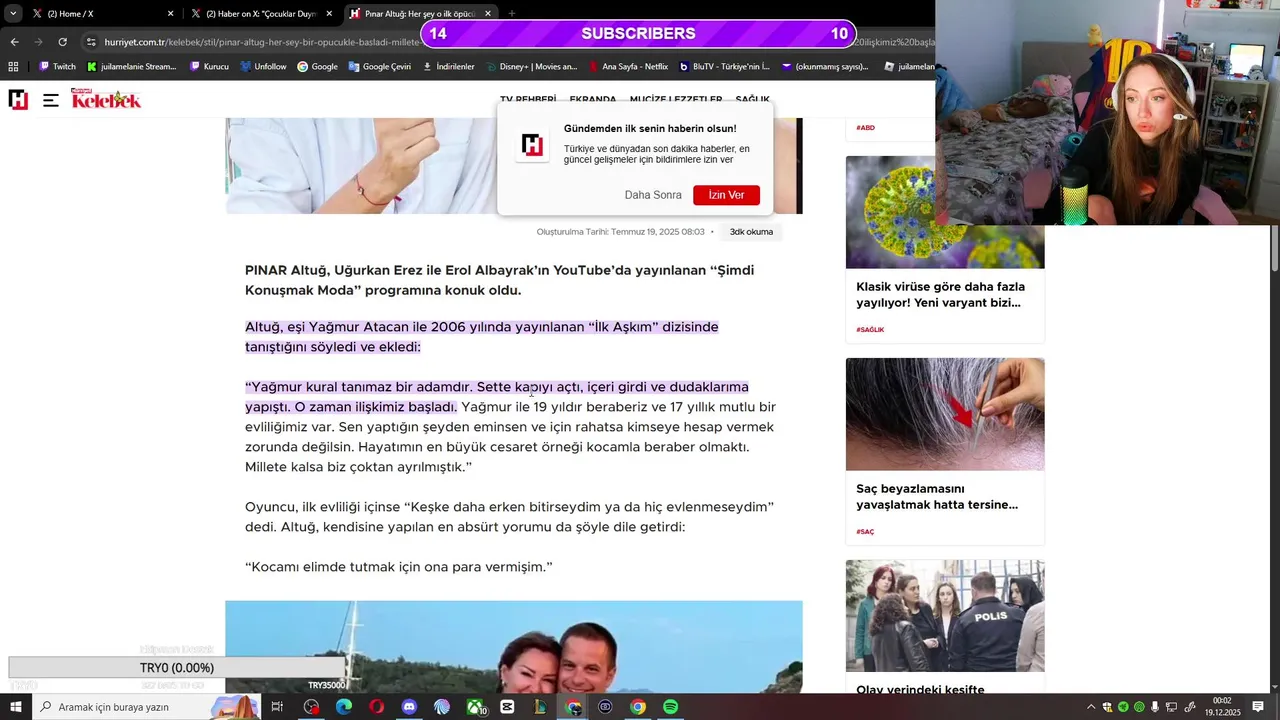1280x720 pixels.
Task: Click the #SAĞLIK tag
Action: 870,329
